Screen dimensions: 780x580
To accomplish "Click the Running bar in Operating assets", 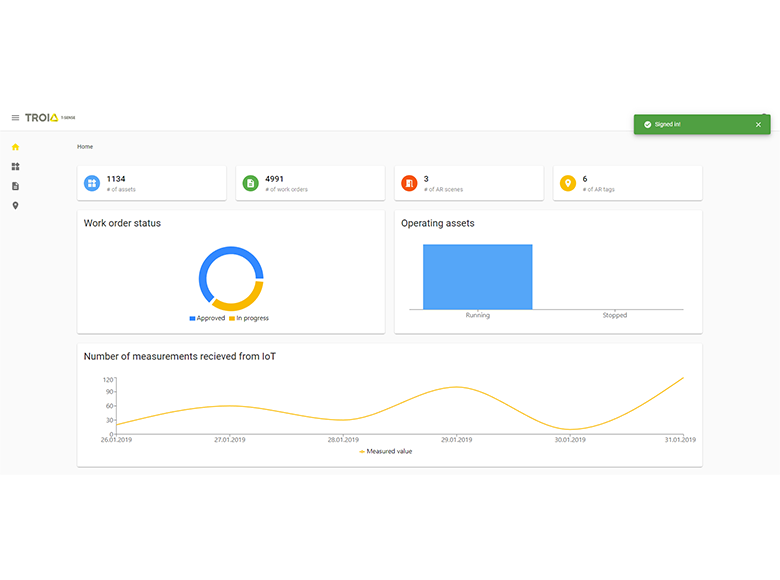I will 477,277.
